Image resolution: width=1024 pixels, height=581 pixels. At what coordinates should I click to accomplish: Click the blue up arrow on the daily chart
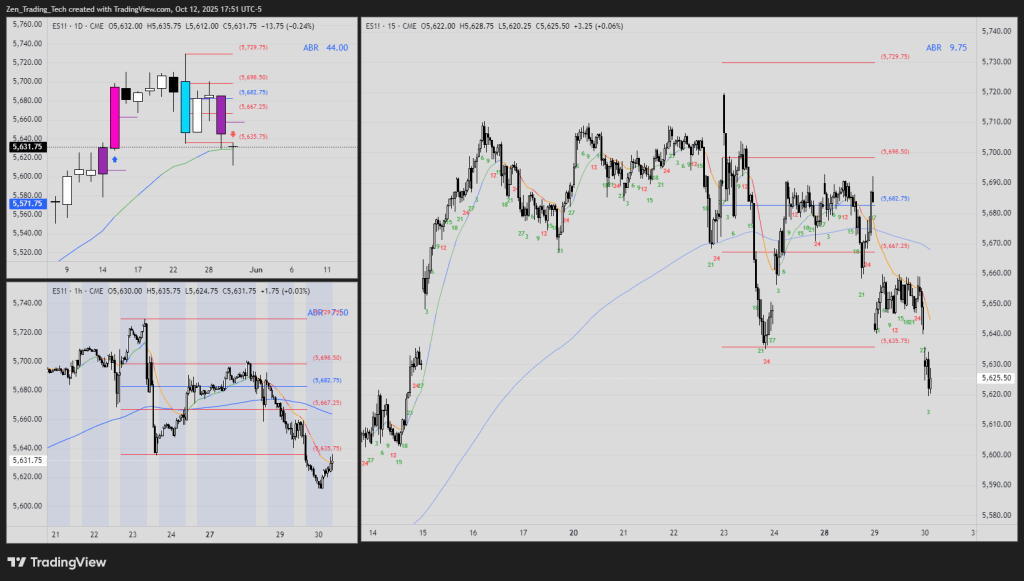115,158
